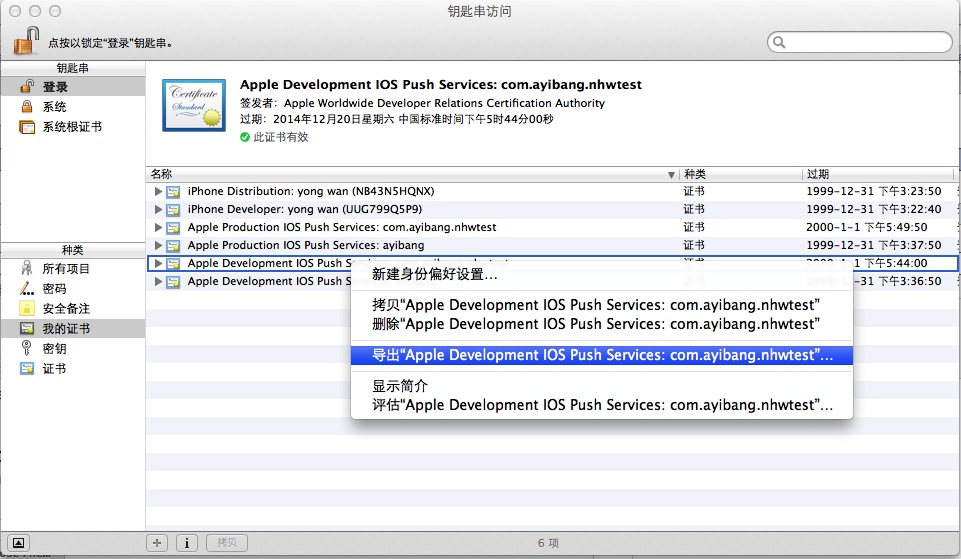Click 点按以锁定"登录"钥匙串 text
The height and width of the screenshot is (559, 961).
pos(110,43)
